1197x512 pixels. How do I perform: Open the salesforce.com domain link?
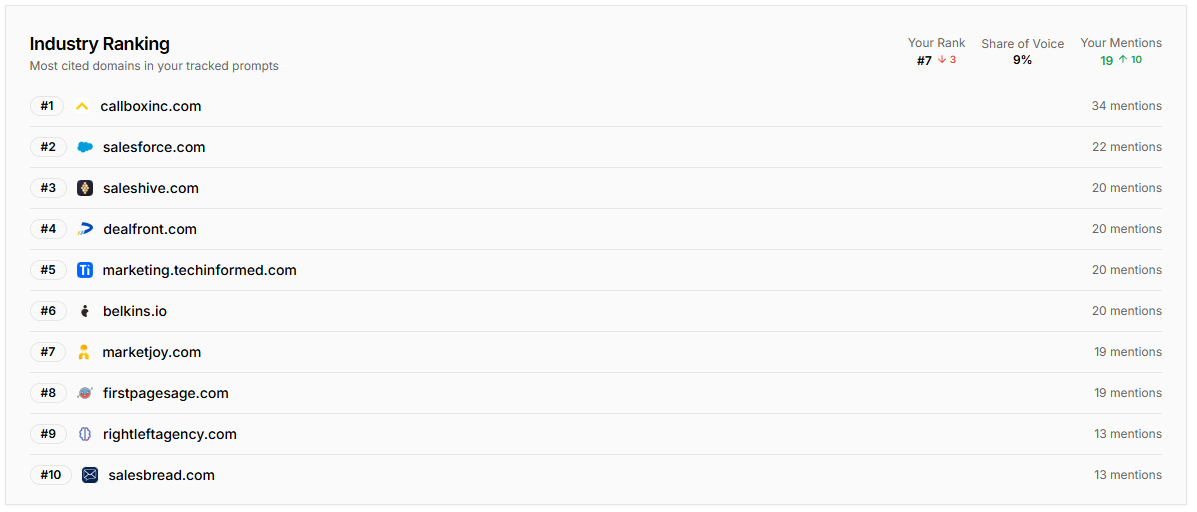[154, 147]
